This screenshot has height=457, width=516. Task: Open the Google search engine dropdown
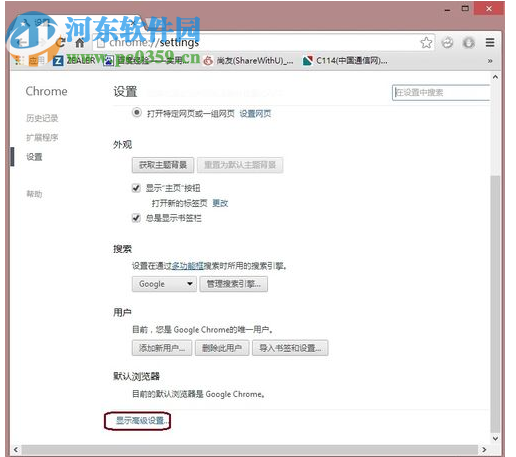click(x=164, y=284)
